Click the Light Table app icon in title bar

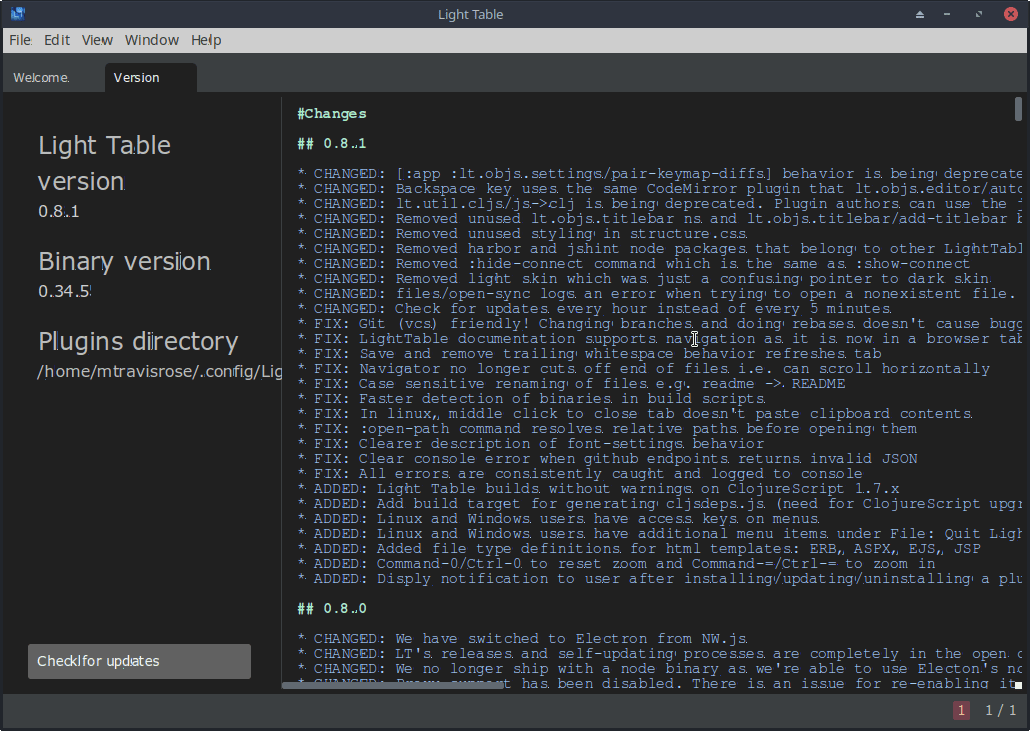[18, 14]
